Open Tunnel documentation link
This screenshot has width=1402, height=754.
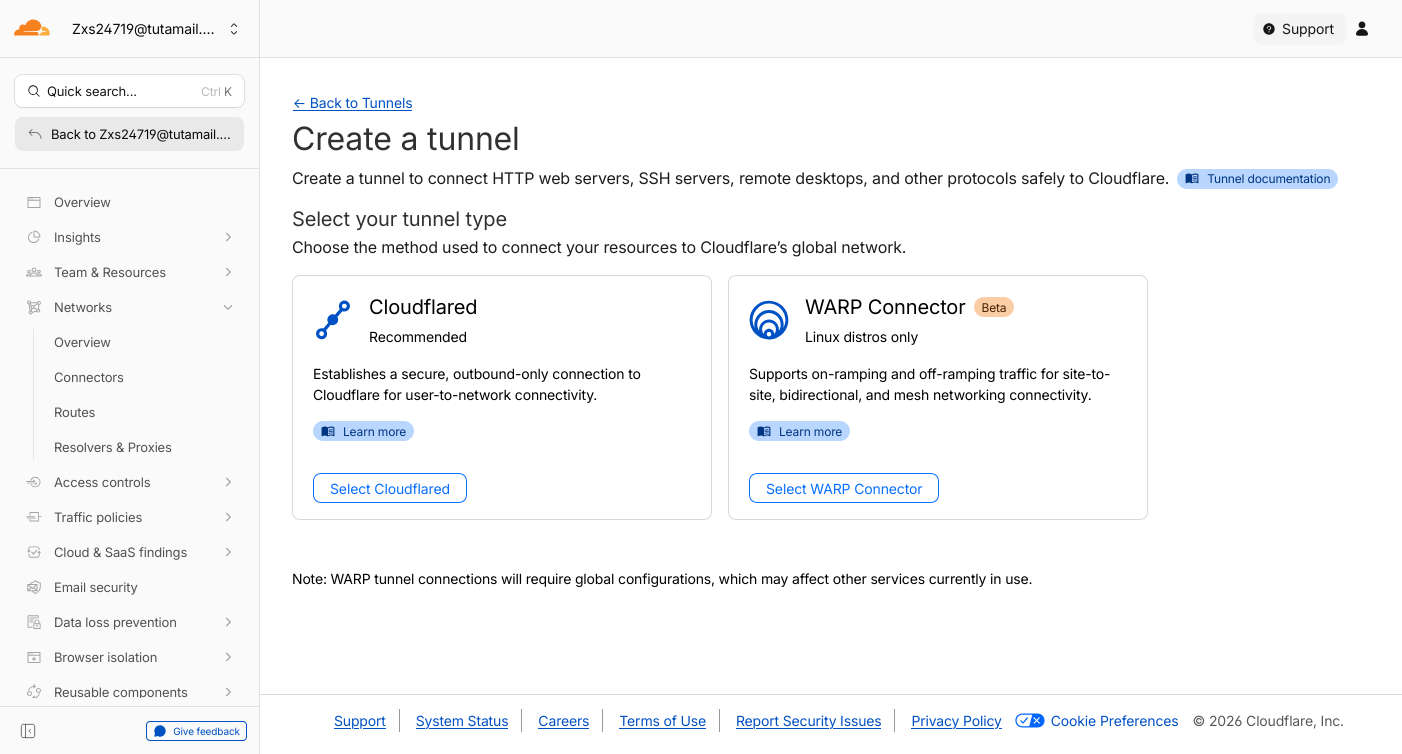[1257, 179]
